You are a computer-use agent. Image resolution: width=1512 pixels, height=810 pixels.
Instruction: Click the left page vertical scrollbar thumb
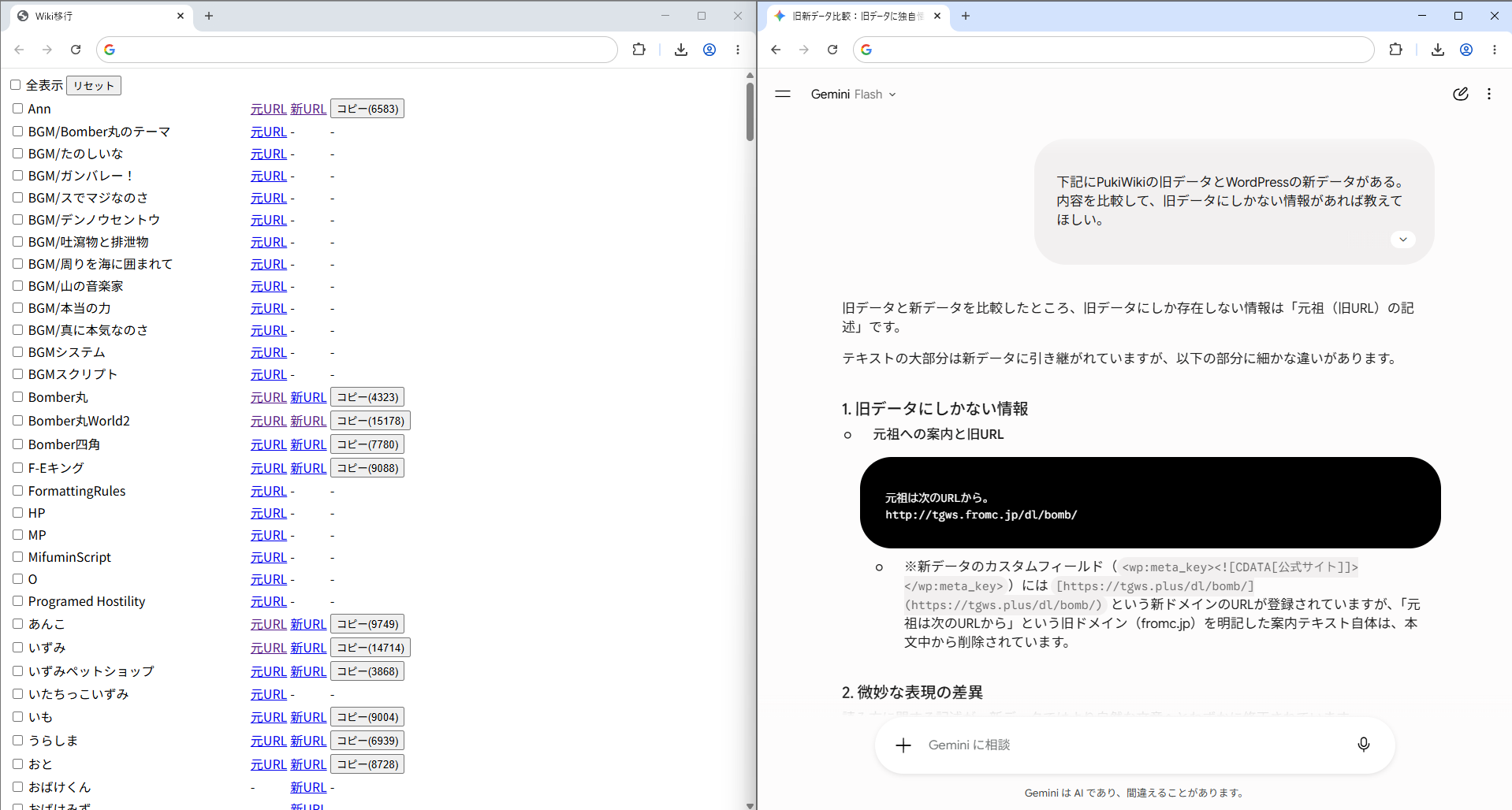(750, 112)
